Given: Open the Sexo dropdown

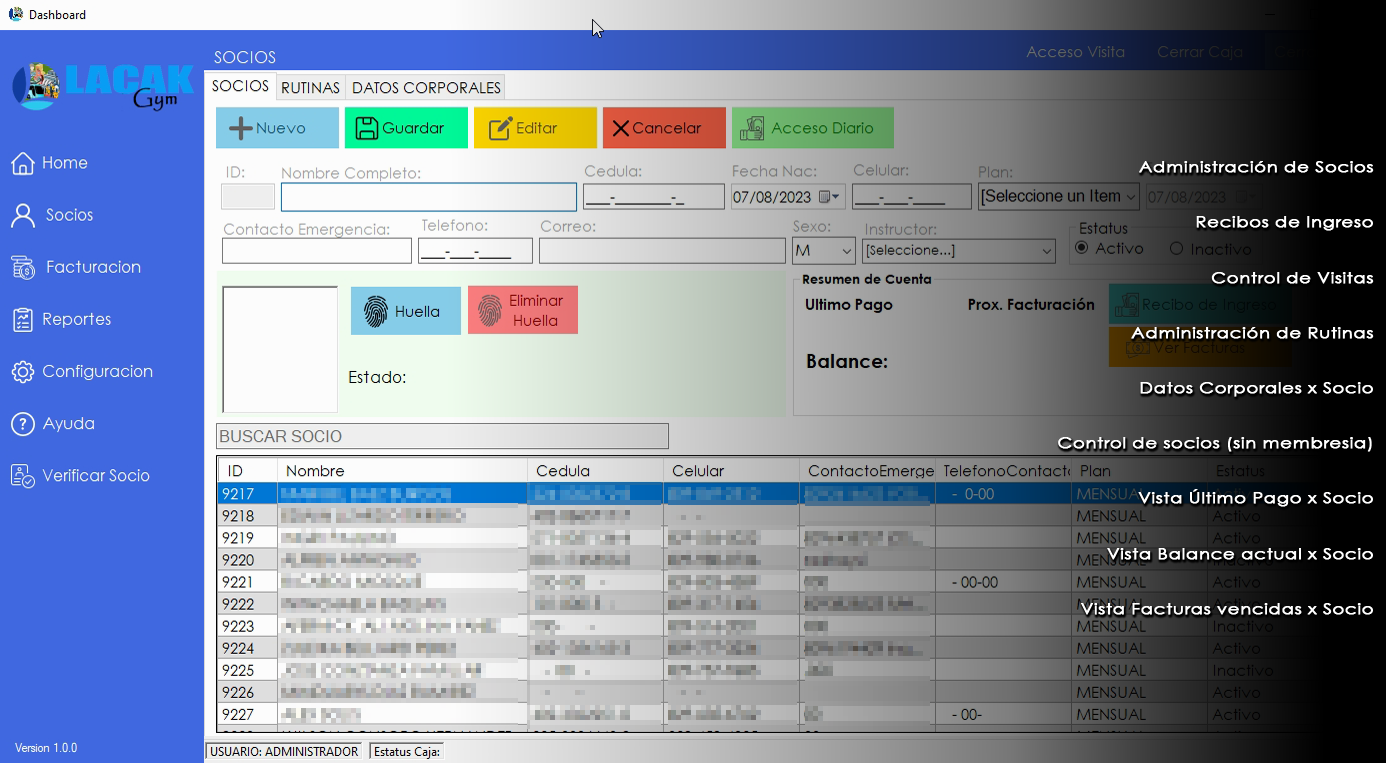Looking at the screenshot, I should click(x=846, y=250).
